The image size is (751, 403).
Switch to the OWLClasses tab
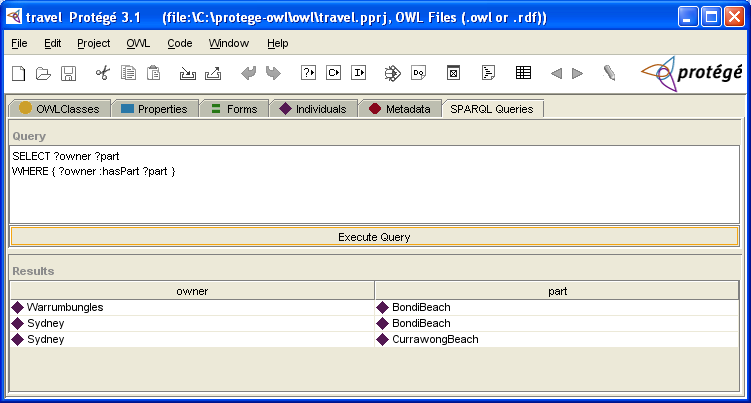point(58,109)
